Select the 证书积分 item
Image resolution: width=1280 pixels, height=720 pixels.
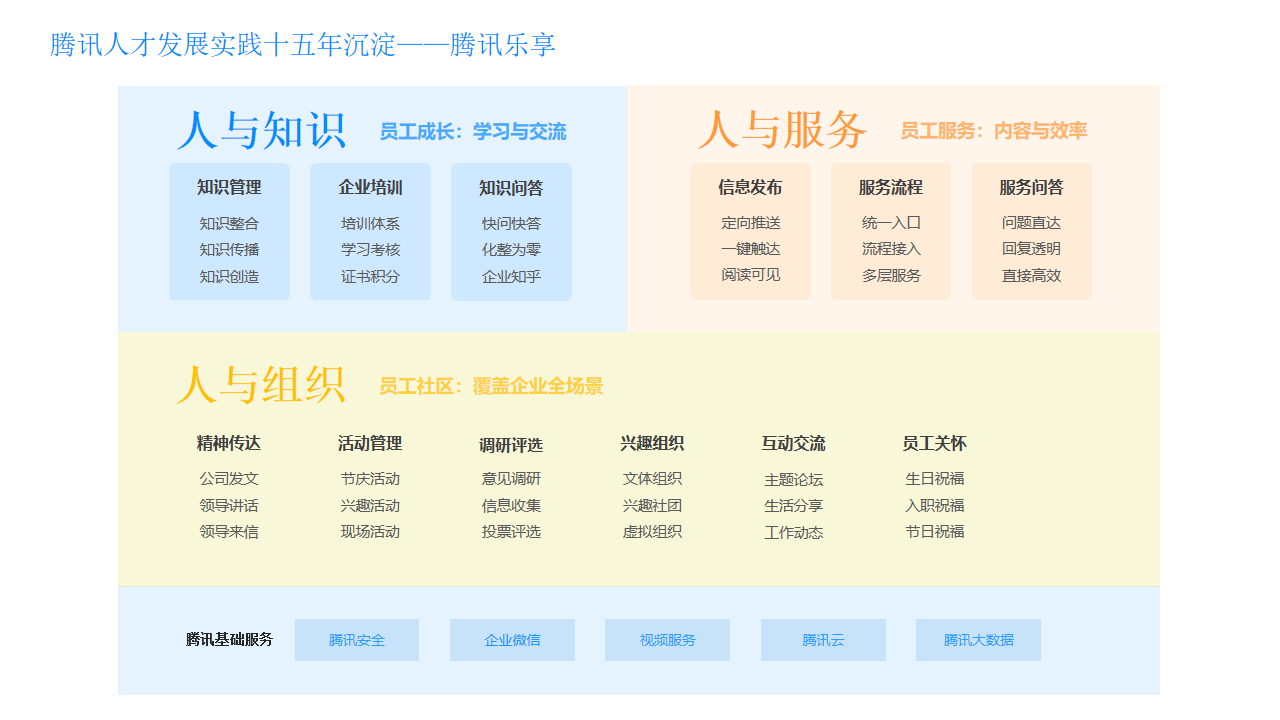[370, 276]
